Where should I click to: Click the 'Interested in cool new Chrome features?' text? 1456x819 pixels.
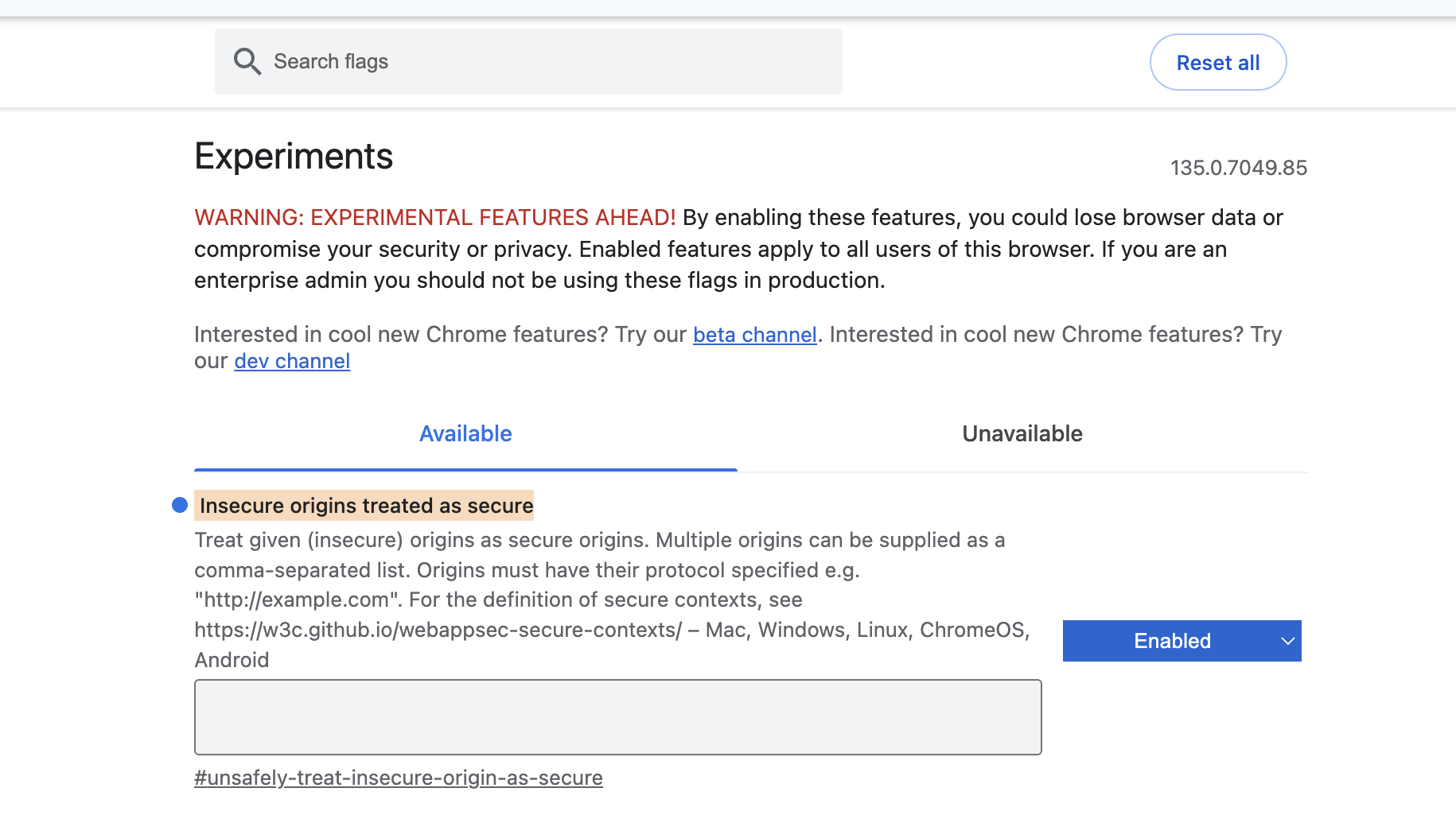click(x=401, y=335)
